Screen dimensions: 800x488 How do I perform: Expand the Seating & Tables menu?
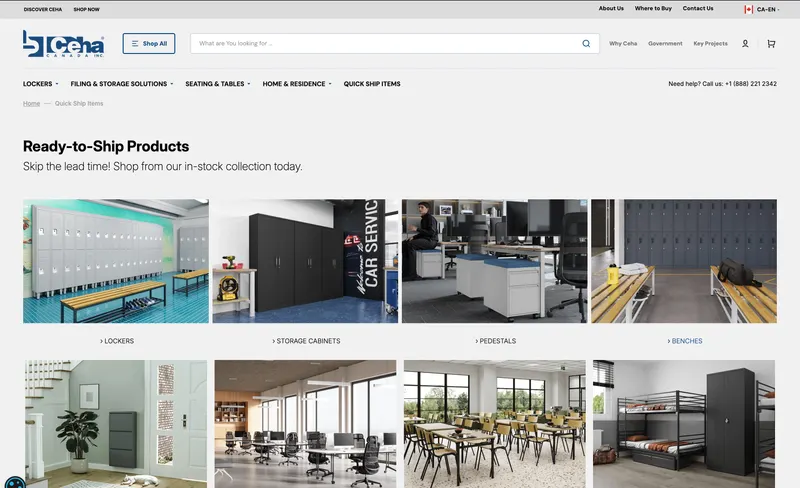point(218,84)
